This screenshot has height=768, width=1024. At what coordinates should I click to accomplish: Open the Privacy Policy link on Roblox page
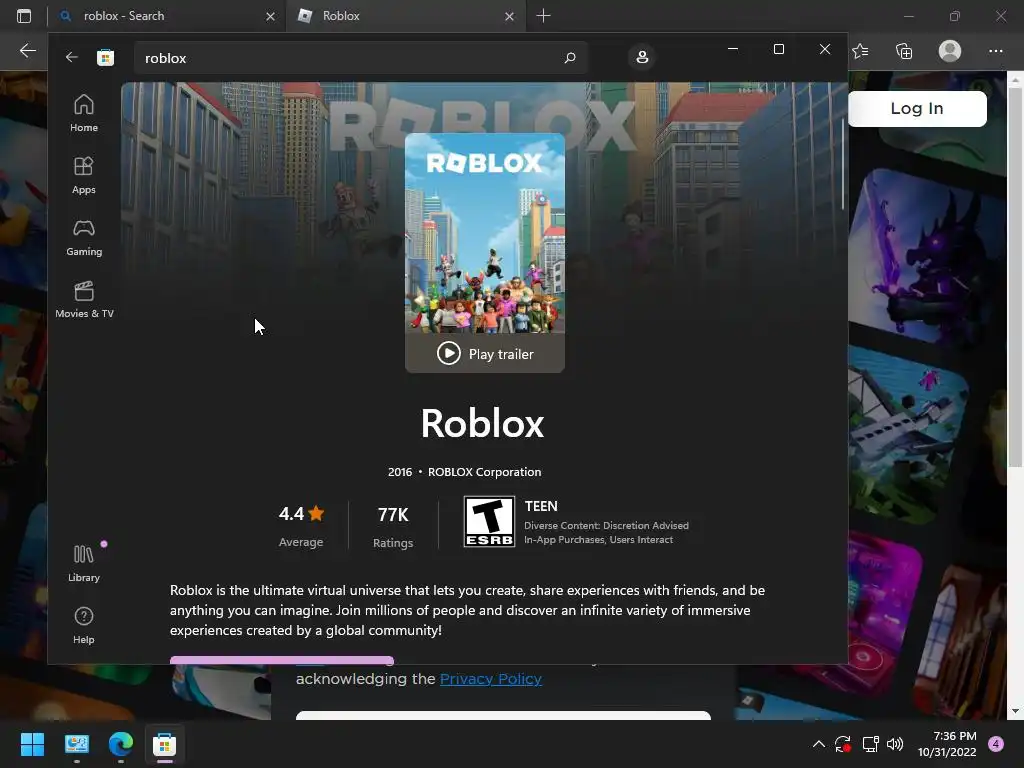coord(490,679)
